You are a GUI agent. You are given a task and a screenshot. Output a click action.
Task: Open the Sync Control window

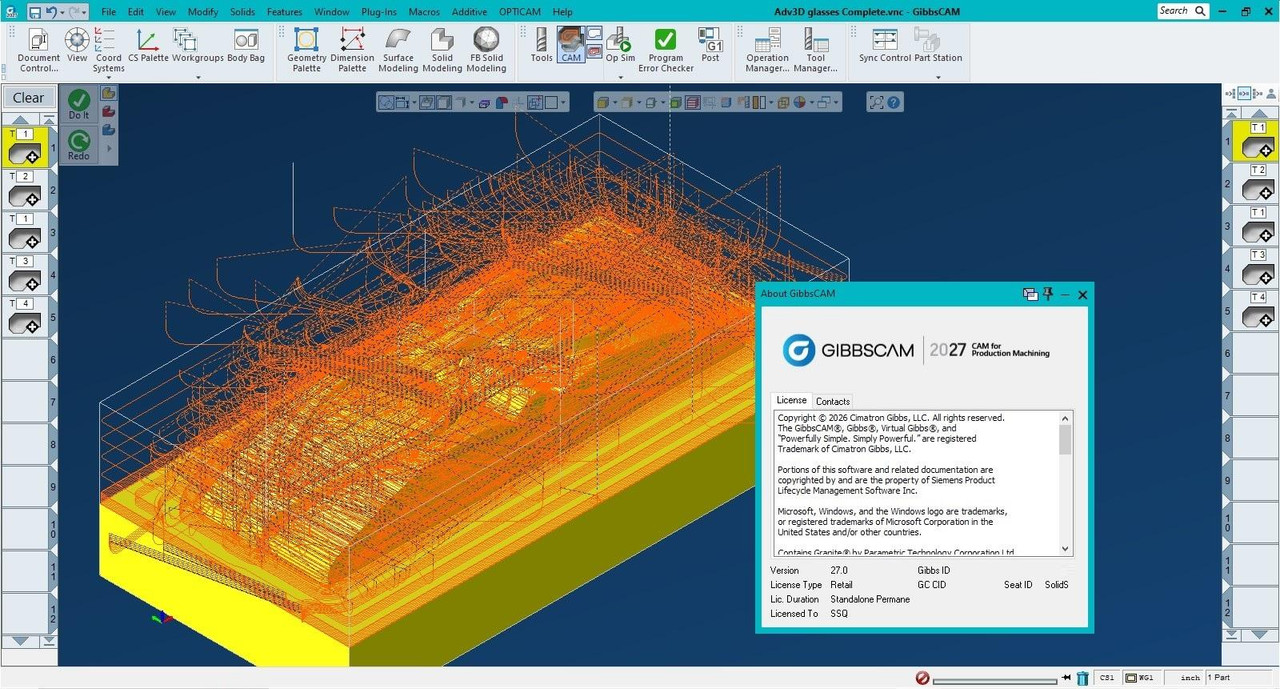(884, 45)
